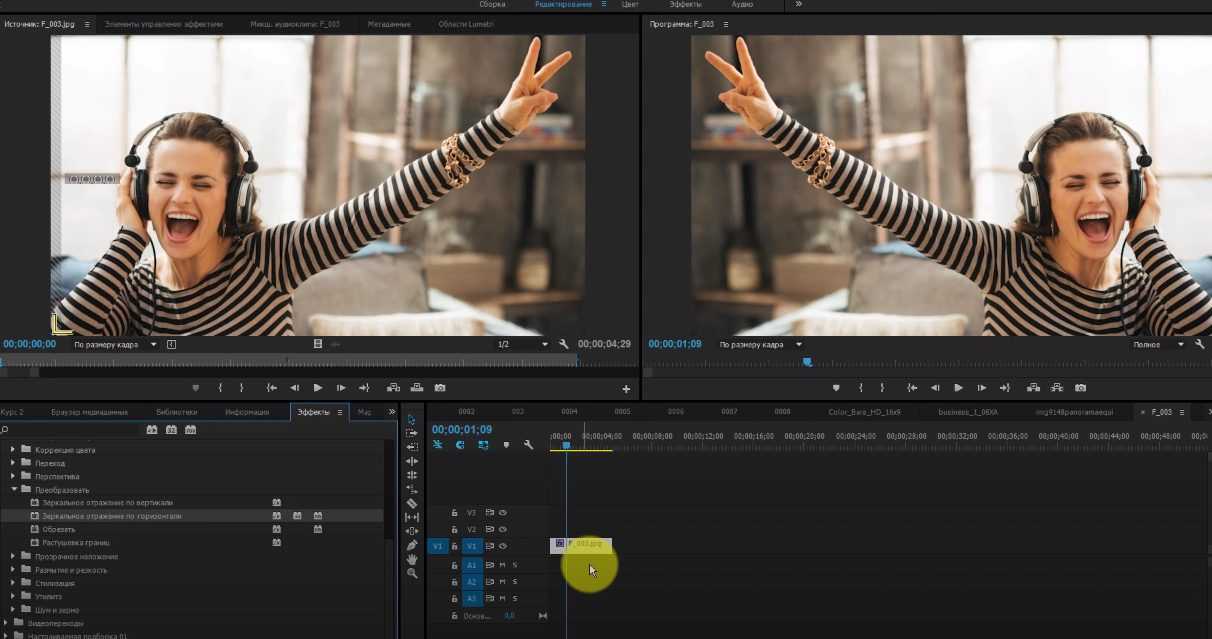1212x639 pixels.
Task: Hide track V2 with the eye icon
Action: (x=503, y=529)
